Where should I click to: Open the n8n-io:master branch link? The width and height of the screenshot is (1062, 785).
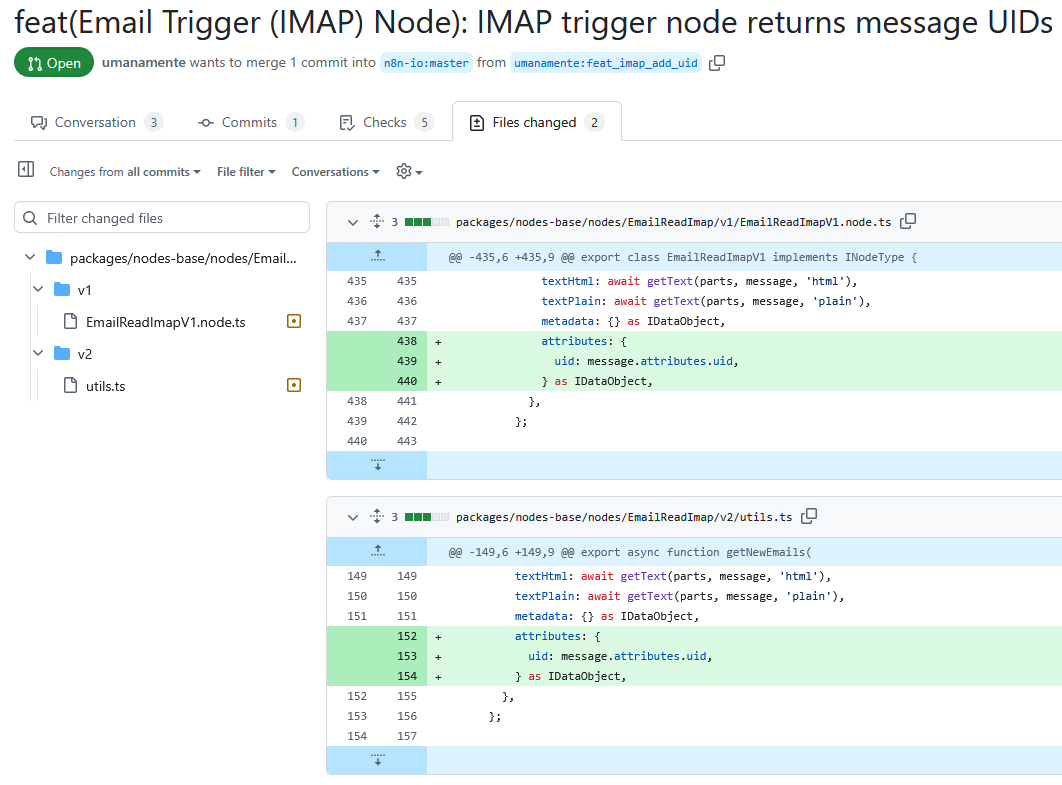coord(426,63)
